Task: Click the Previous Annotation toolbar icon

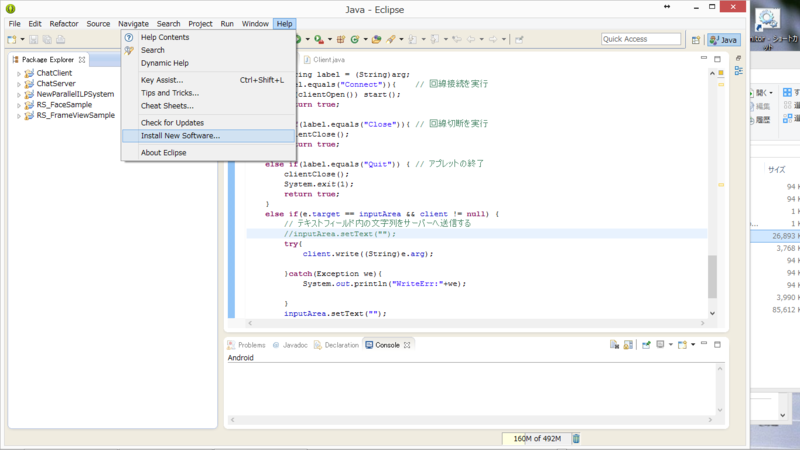Action: click(435, 39)
